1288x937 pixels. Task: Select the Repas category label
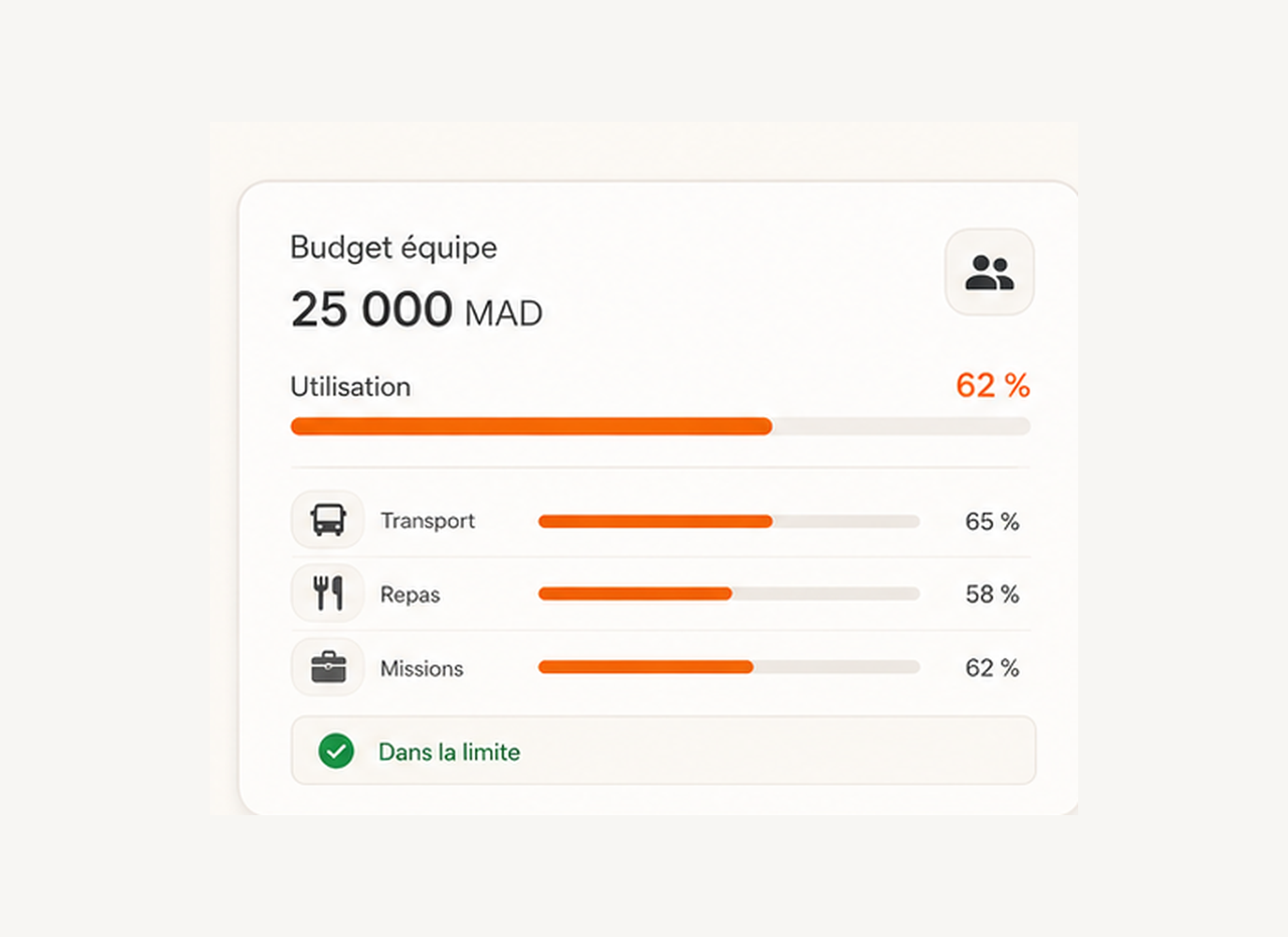coord(409,595)
